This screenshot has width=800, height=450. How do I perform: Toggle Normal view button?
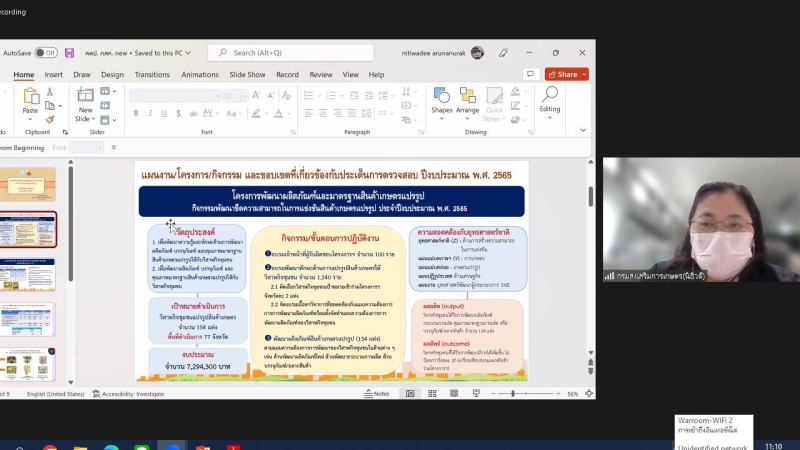409,394
